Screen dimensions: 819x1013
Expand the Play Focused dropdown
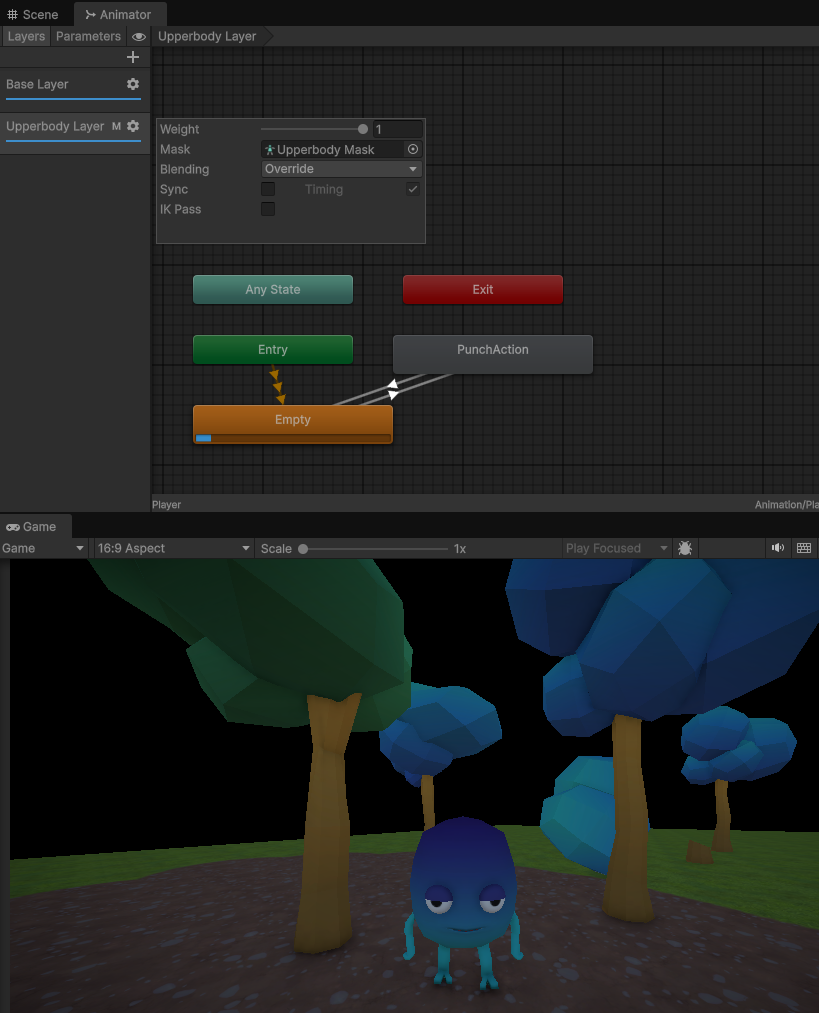coord(616,548)
